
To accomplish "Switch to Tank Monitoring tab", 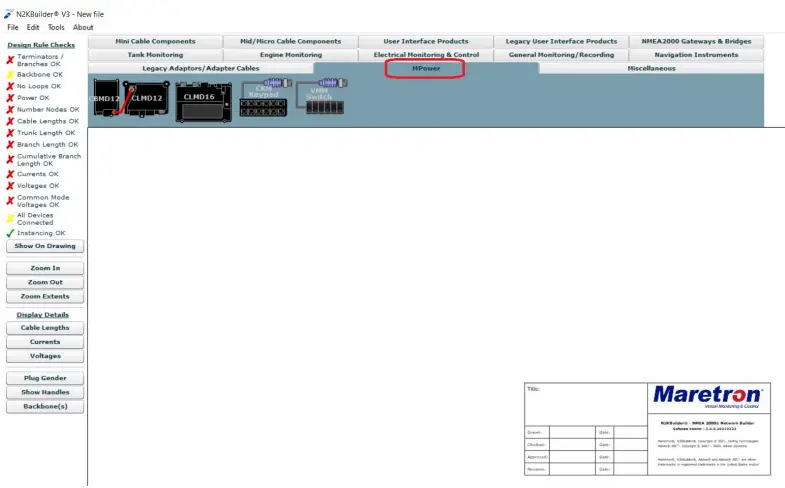I will (155, 55).
